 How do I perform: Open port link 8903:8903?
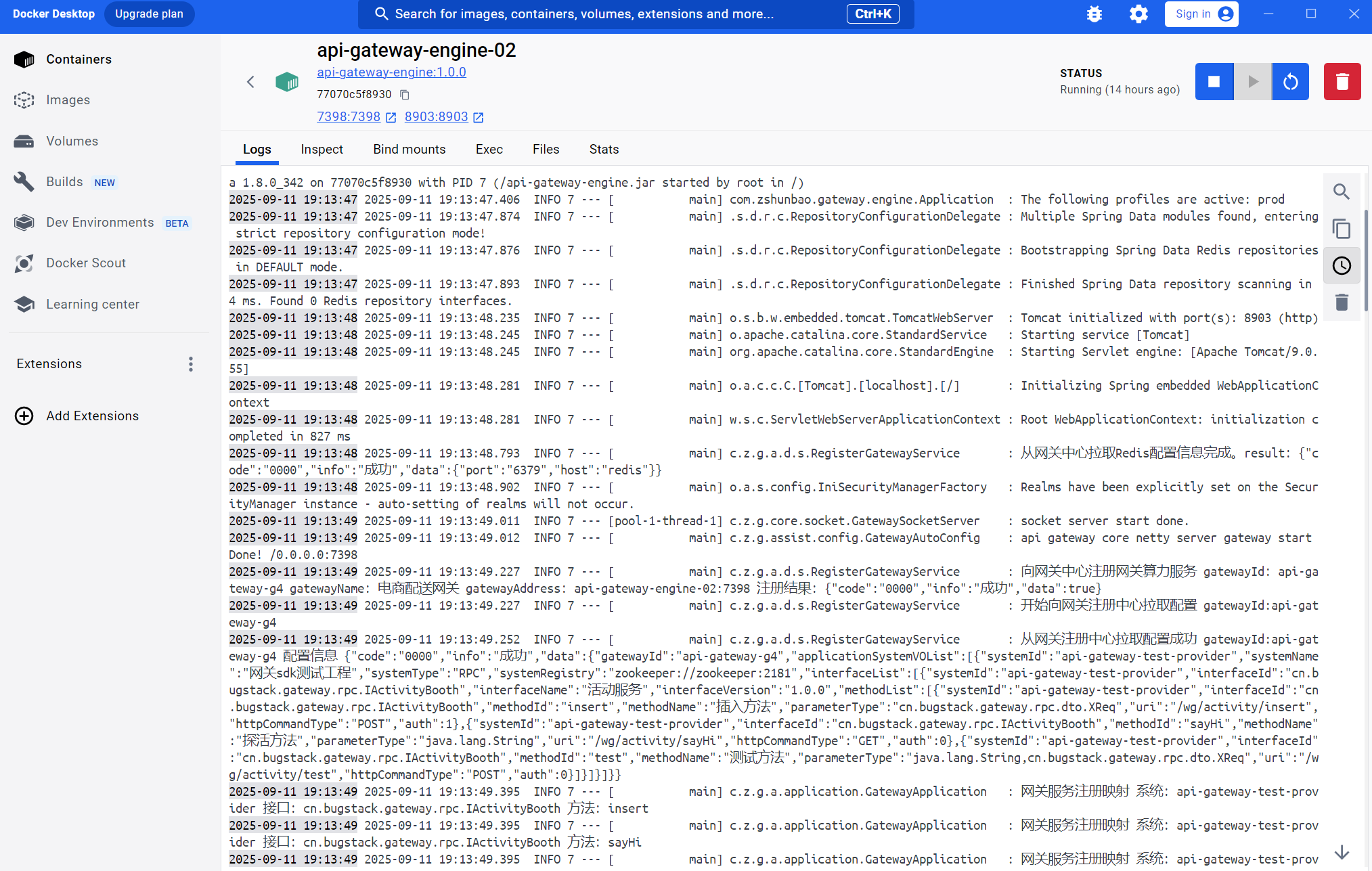pyautogui.click(x=436, y=116)
